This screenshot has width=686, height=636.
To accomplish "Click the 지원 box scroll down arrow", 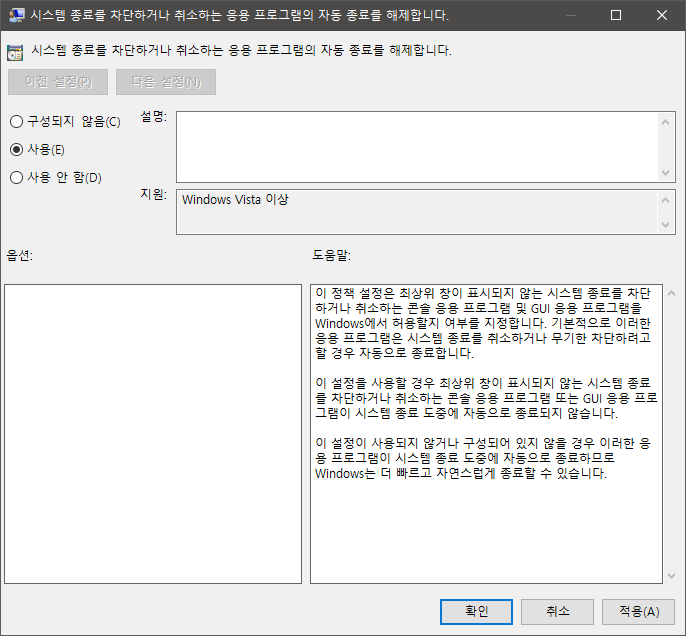I will pyautogui.click(x=665, y=225).
